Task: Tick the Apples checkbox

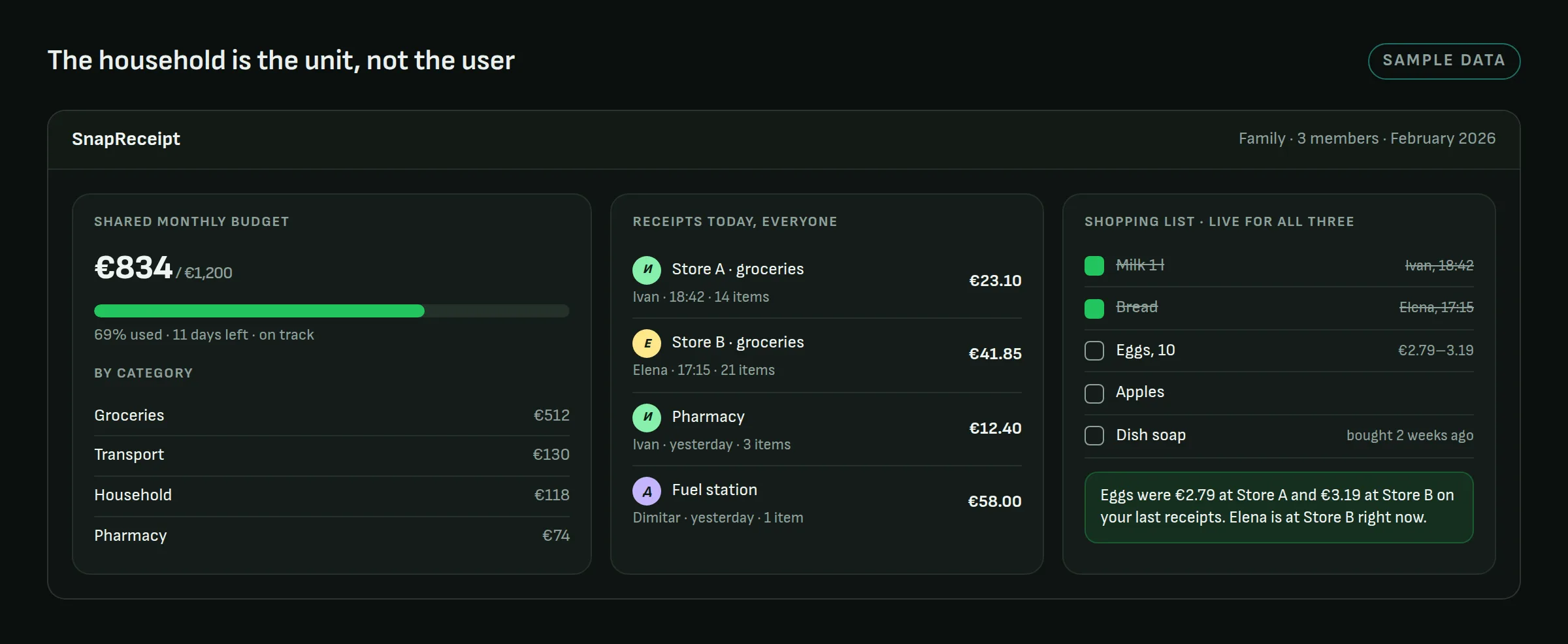Action: 1094,393
